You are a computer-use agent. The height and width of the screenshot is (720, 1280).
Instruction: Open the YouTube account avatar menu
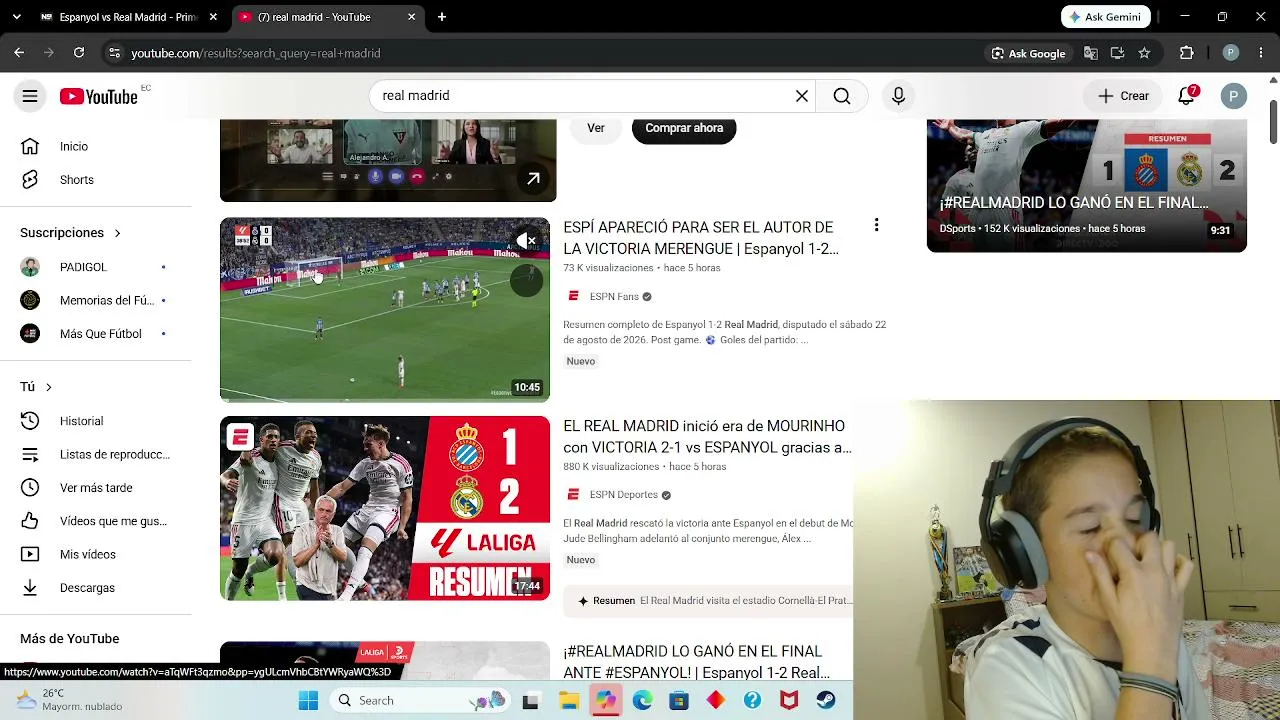[x=1234, y=96]
